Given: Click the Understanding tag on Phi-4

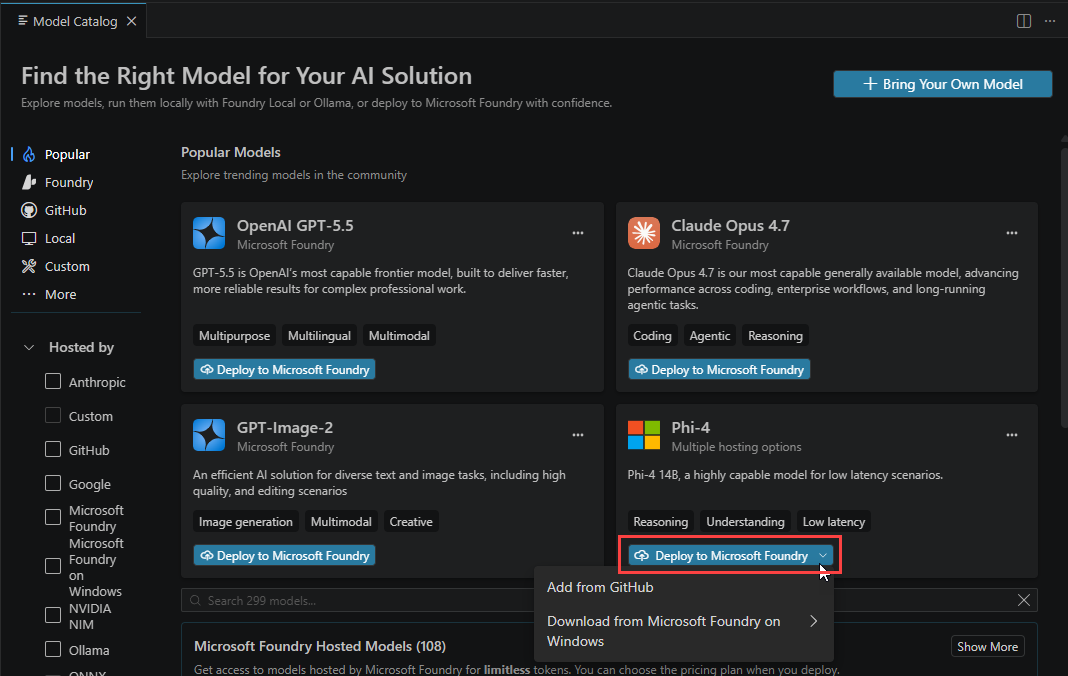Looking at the screenshot, I should point(745,522).
